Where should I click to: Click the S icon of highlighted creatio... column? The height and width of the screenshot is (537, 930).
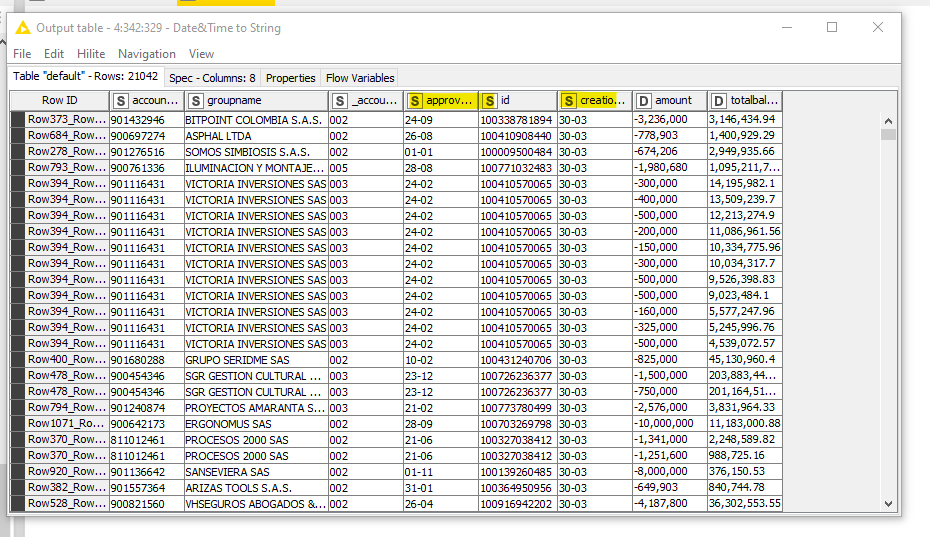[569, 101]
